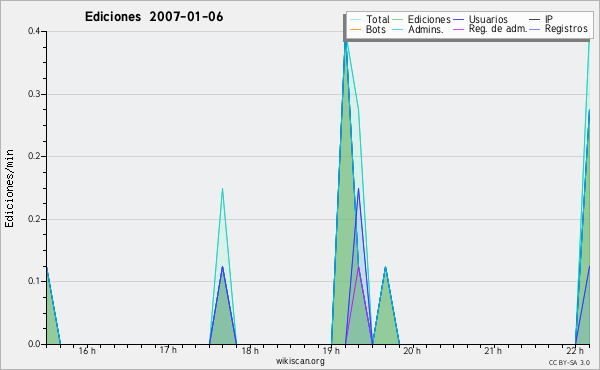The height and width of the screenshot is (370, 600).
Task: Click the Ediciones/min y-axis label
Action: (9, 188)
